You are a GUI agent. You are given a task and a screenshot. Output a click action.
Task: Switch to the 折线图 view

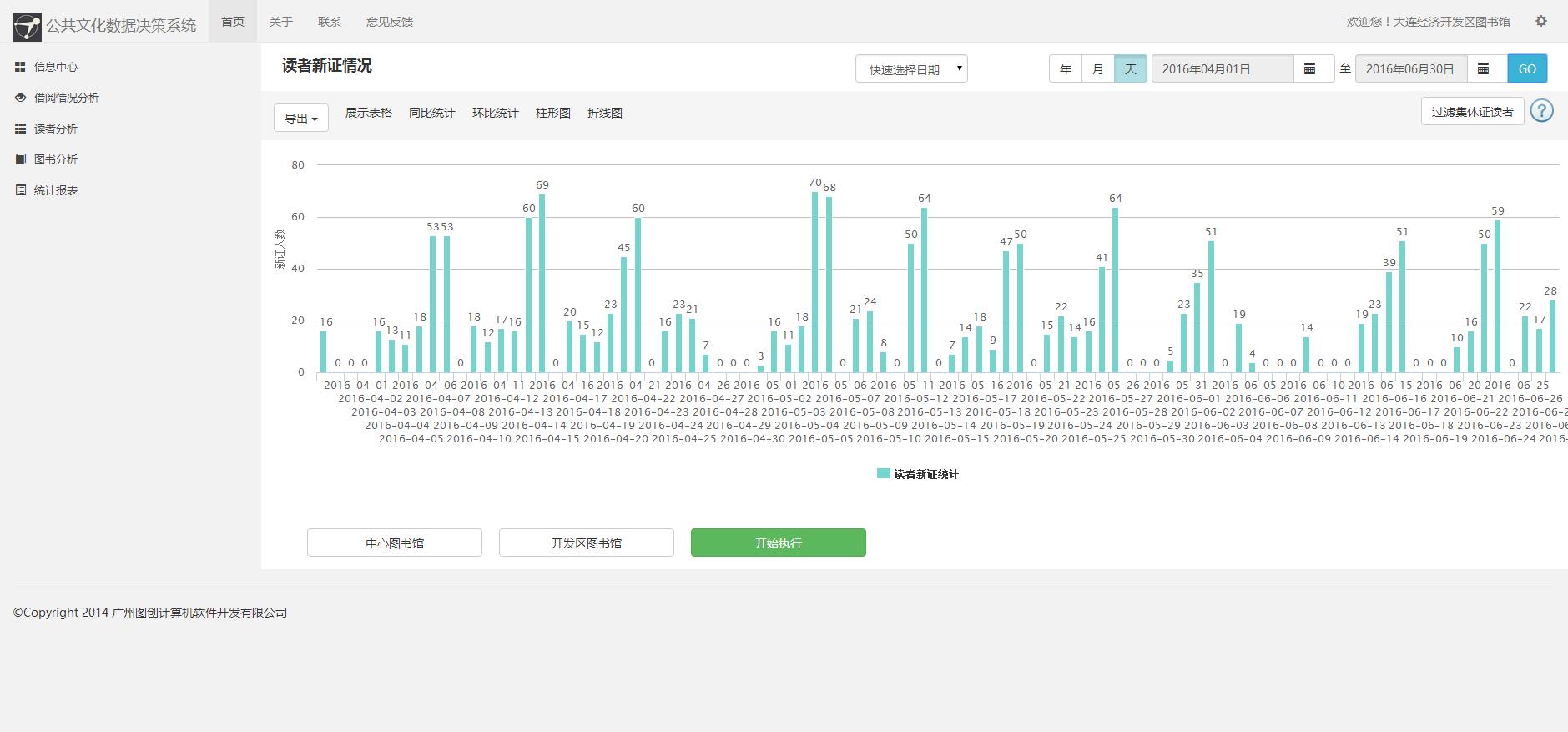tap(605, 113)
